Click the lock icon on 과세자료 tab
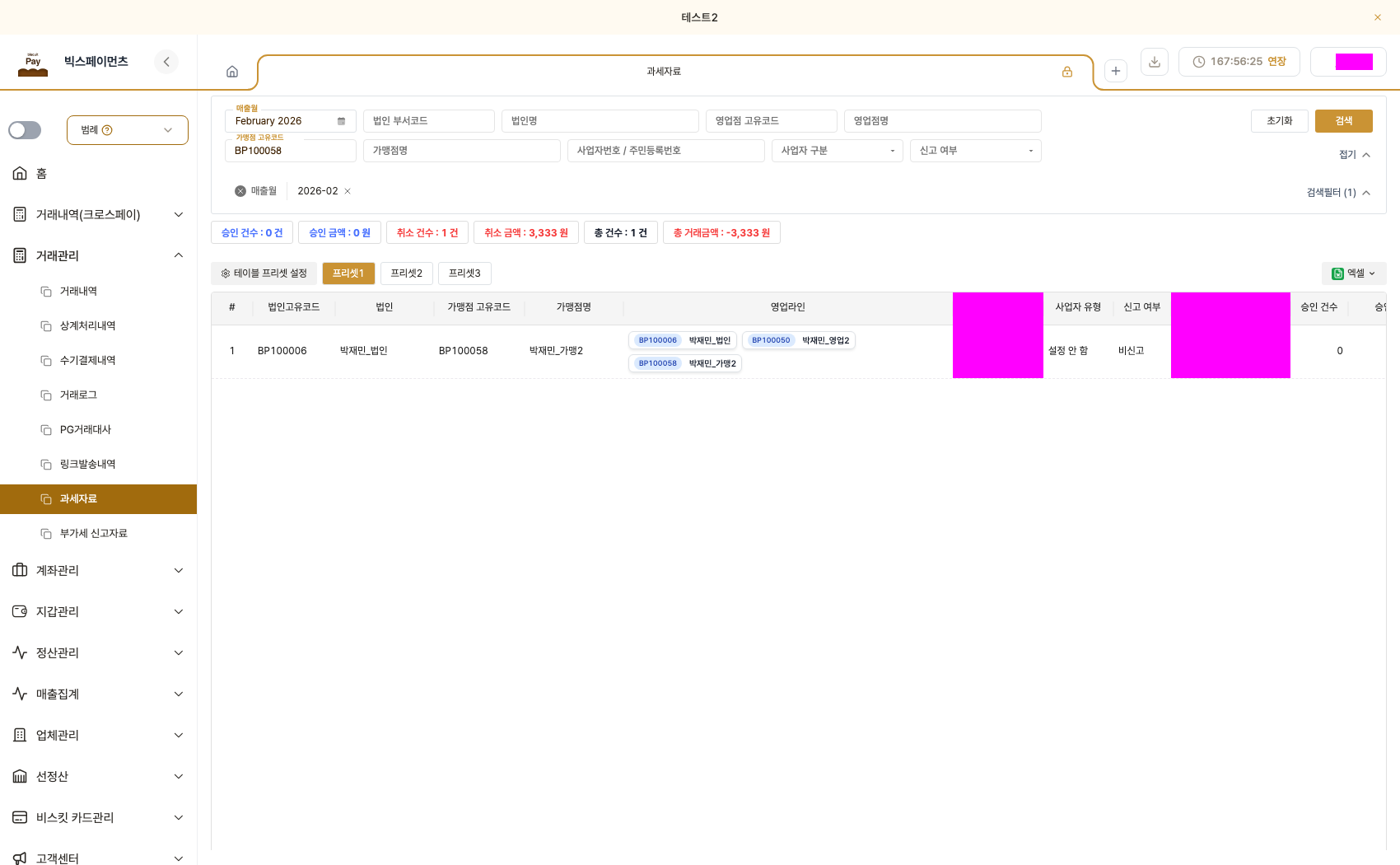This screenshot has width=1400, height=865. tap(1067, 72)
